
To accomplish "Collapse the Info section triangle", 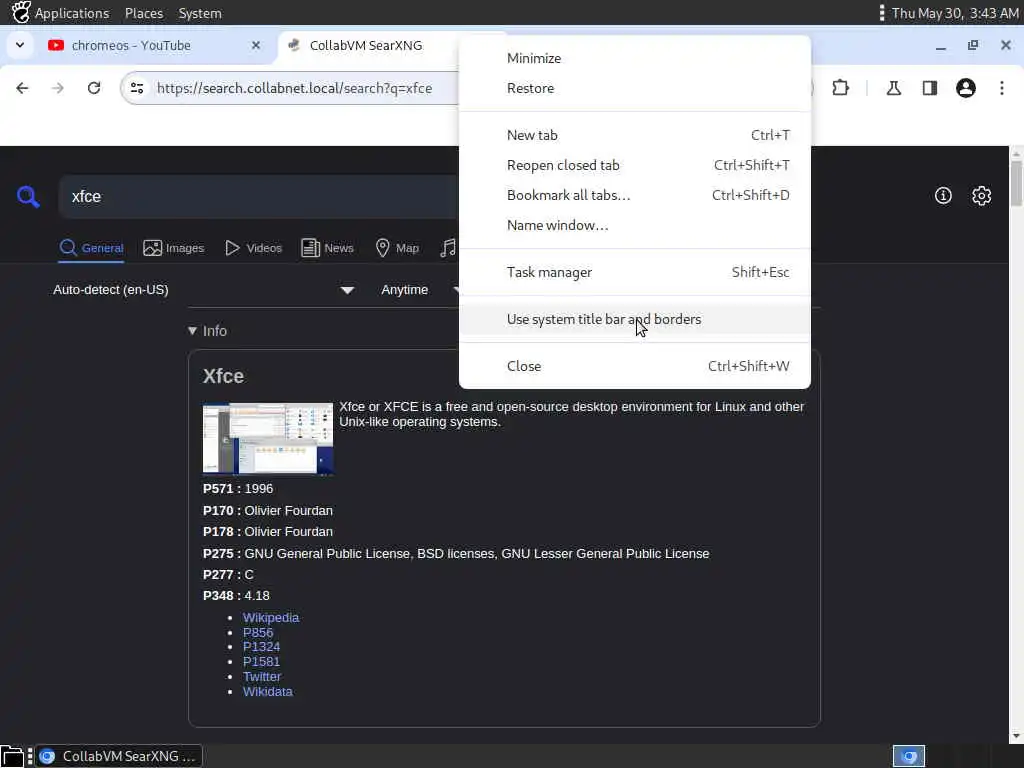I will (x=193, y=331).
